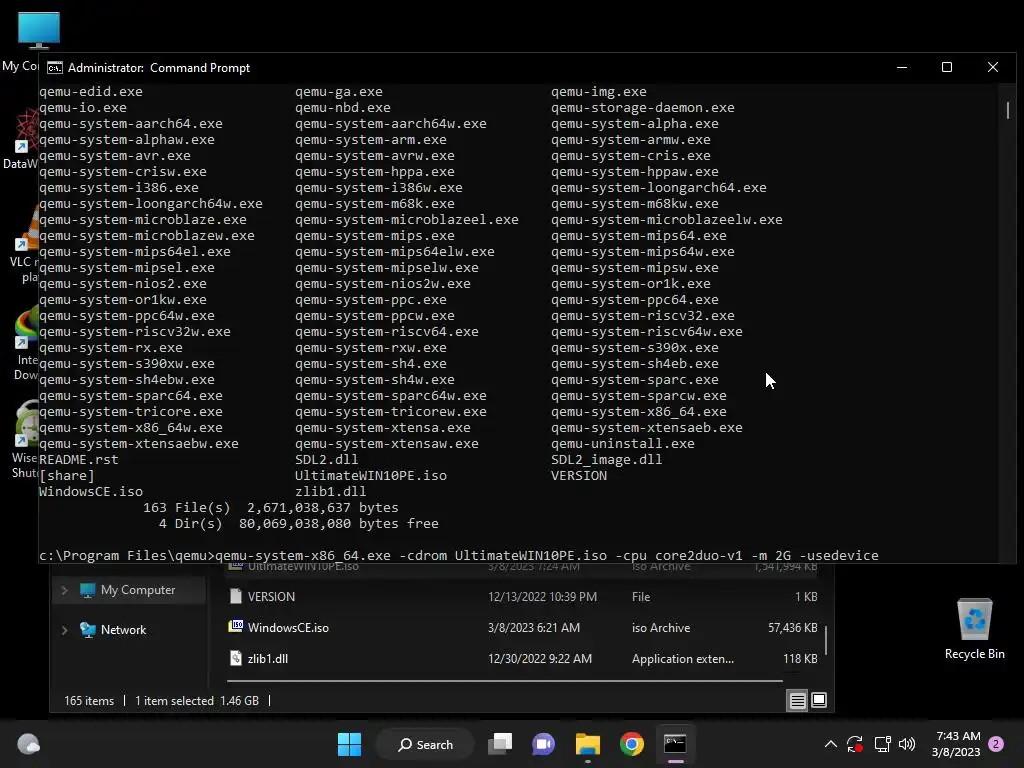Expand My Computer in Explorer tree

click(64, 590)
